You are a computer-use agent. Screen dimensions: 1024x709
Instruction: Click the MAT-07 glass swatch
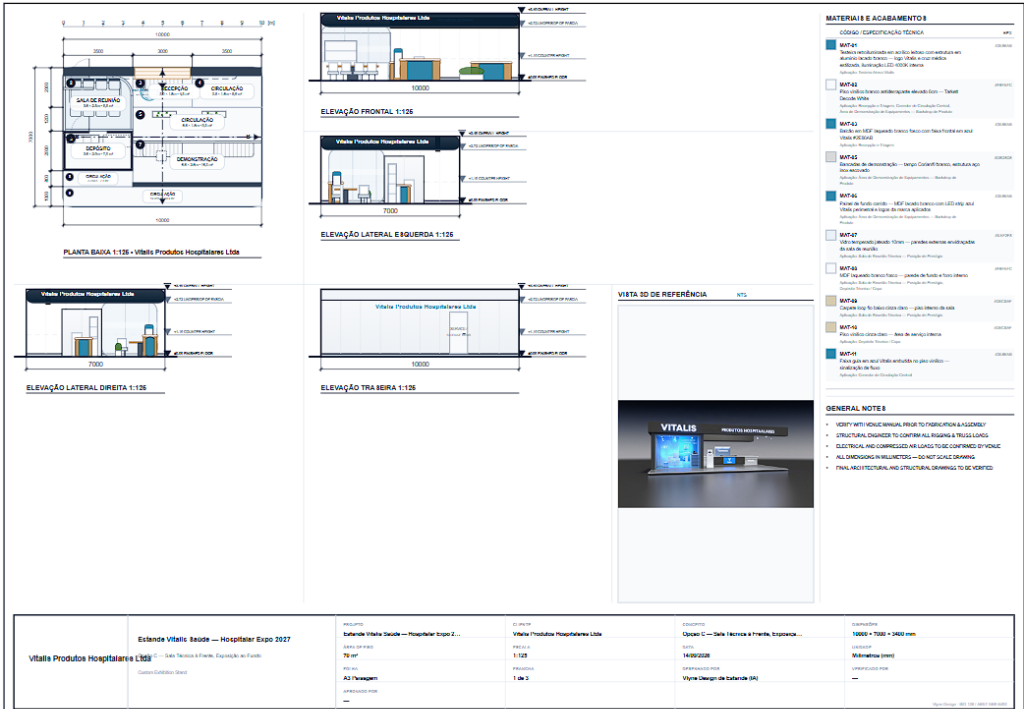(831, 235)
